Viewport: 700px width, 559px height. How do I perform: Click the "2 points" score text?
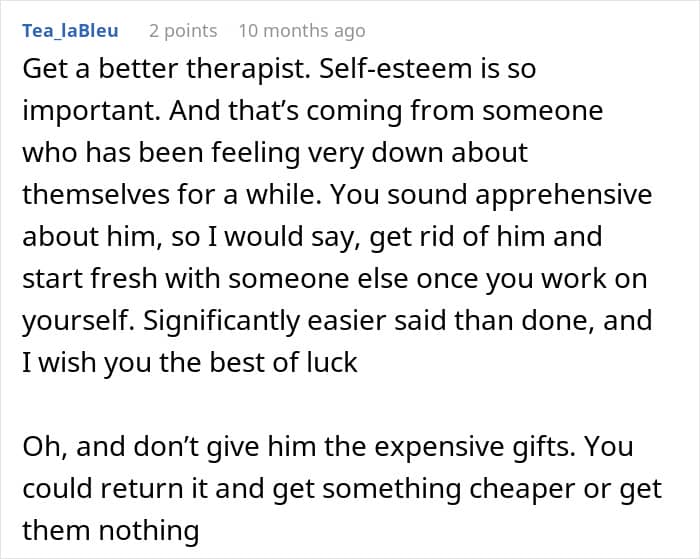pyautogui.click(x=183, y=31)
